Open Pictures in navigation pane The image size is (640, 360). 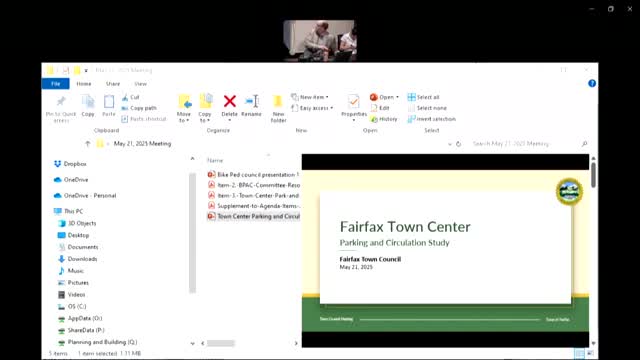point(73,282)
